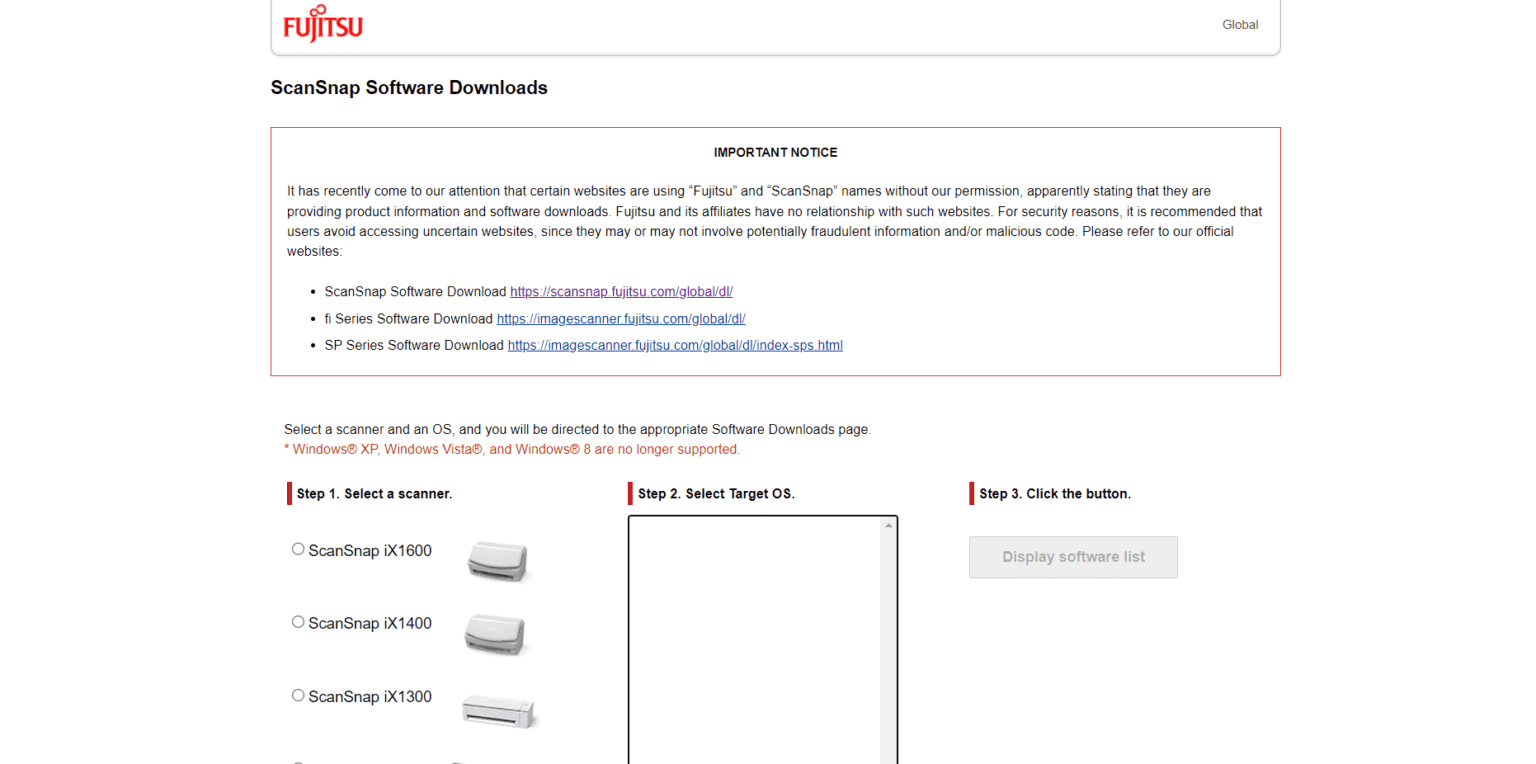Click the IMPORTANT NOTICE title
Viewport: 1536px width, 764px height.
(x=775, y=153)
